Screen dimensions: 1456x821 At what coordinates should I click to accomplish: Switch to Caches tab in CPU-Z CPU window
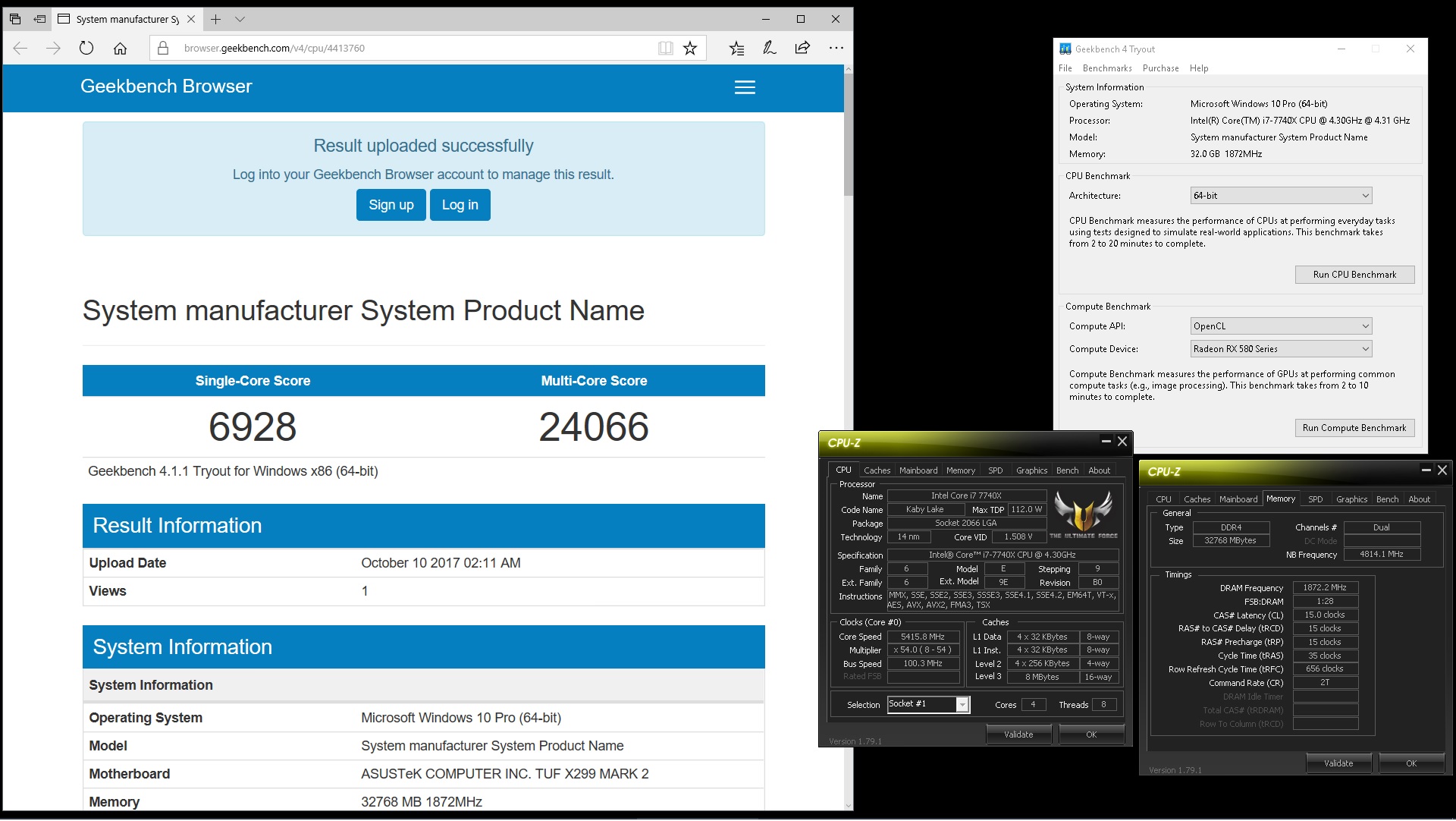[877, 470]
